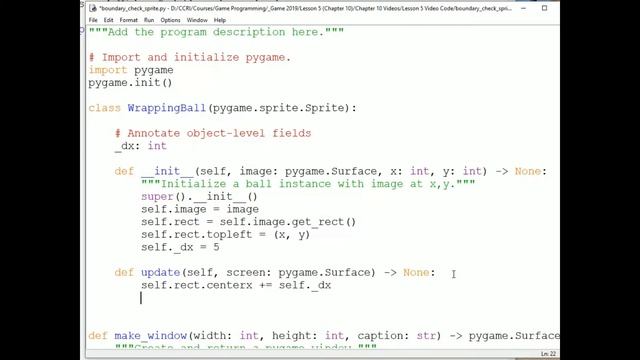Open the Edit menu

108,20
